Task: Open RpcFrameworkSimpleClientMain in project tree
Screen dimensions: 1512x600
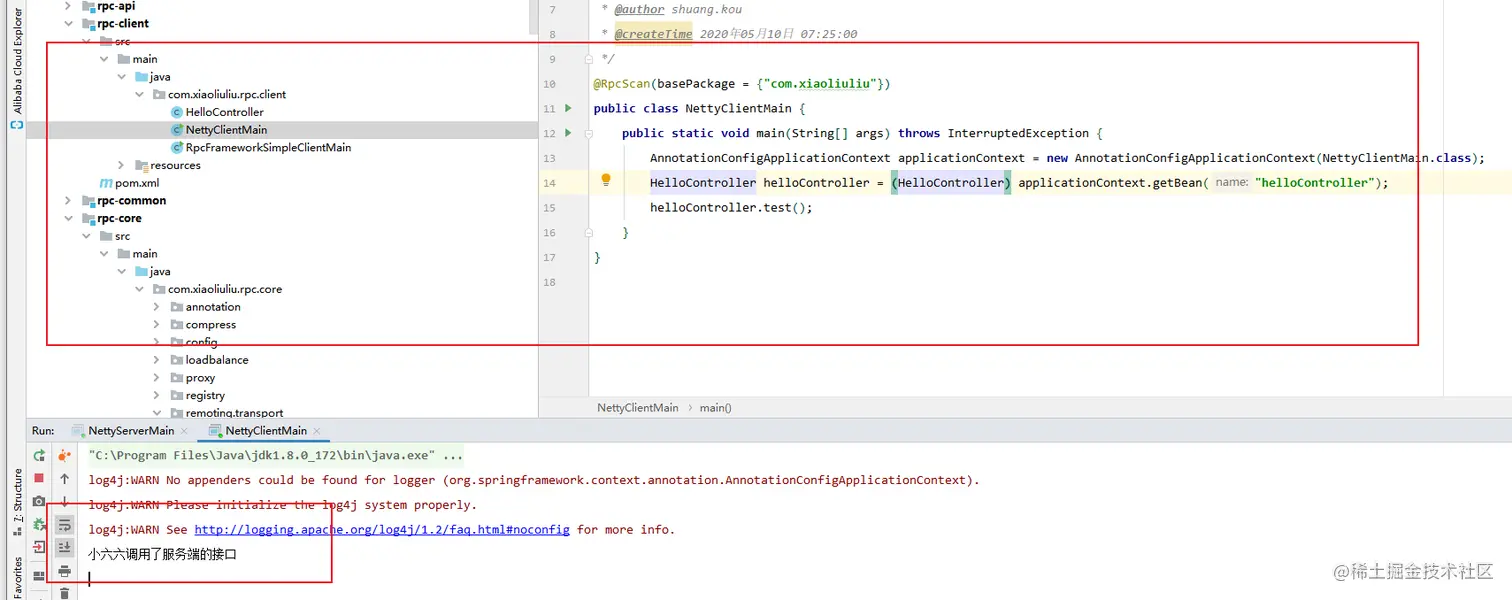Action: (268, 147)
